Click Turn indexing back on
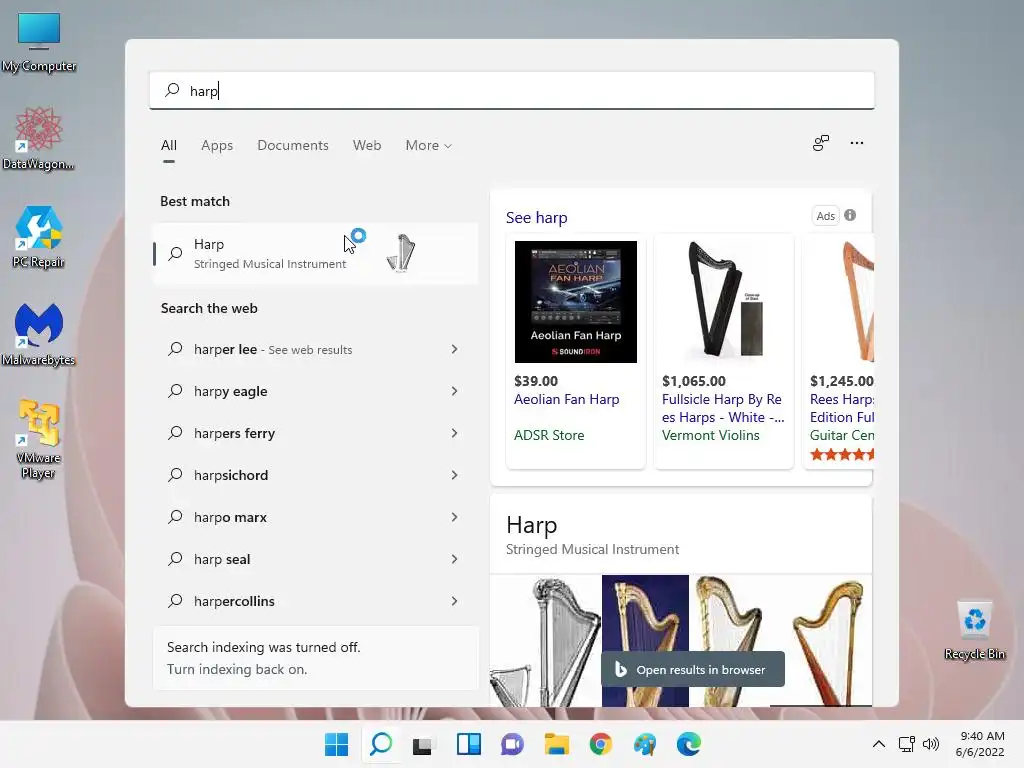 (237, 669)
